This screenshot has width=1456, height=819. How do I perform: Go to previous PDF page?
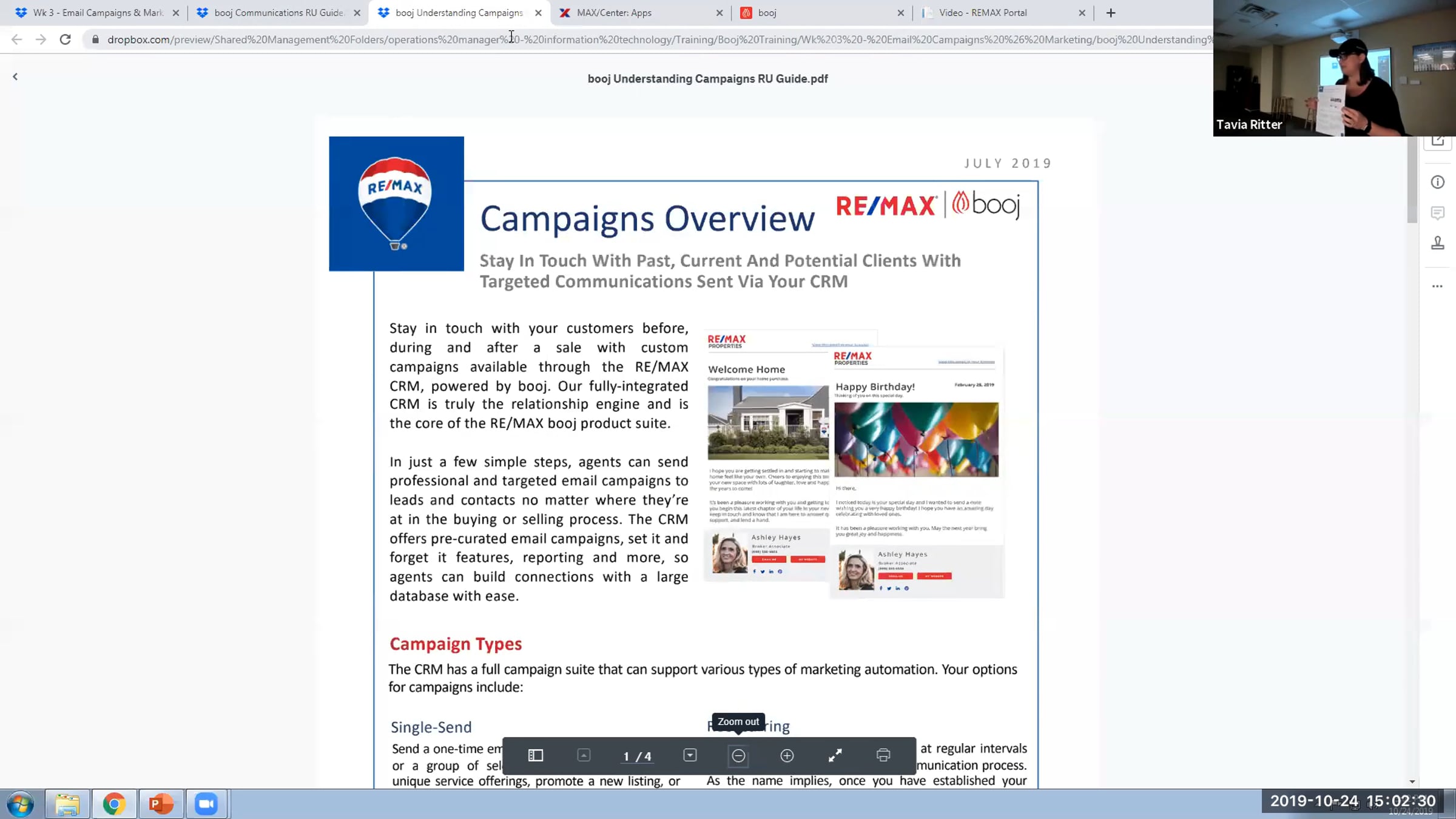584,755
